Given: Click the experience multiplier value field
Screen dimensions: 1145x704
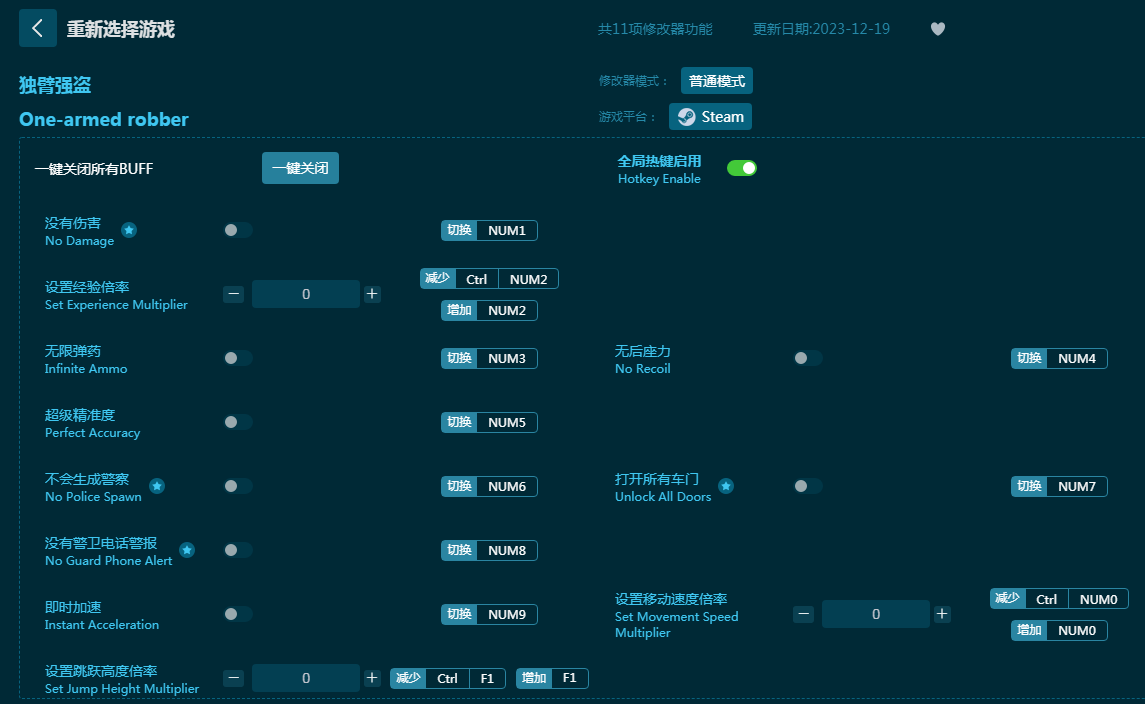Looking at the screenshot, I should pyautogui.click(x=305, y=294).
